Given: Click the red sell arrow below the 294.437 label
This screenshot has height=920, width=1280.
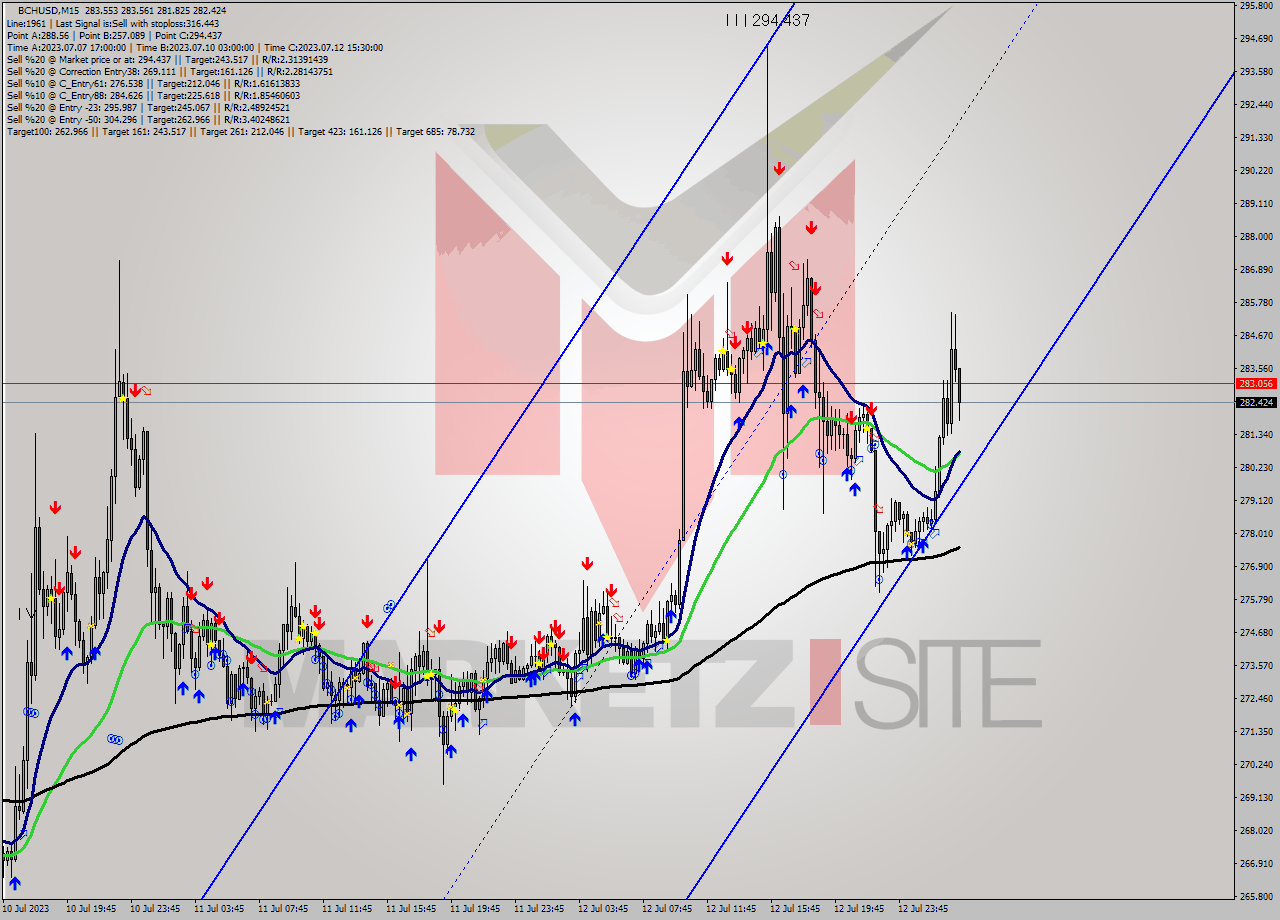Looking at the screenshot, I should click(x=779, y=169).
